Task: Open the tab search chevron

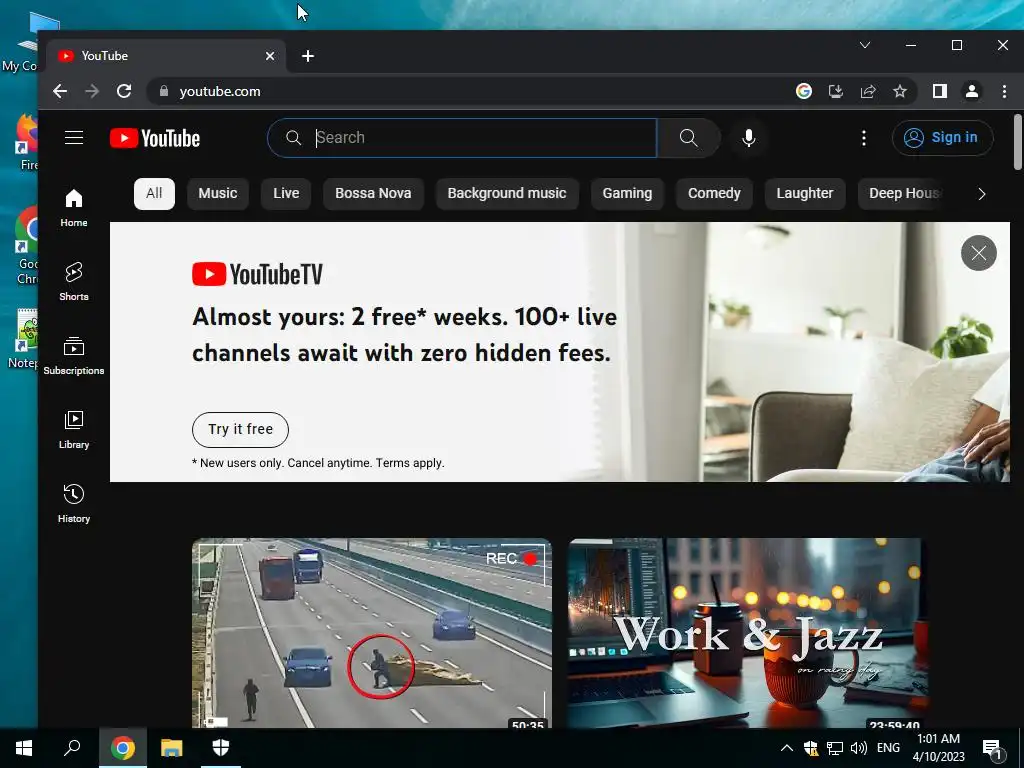Action: tap(865, 45)
